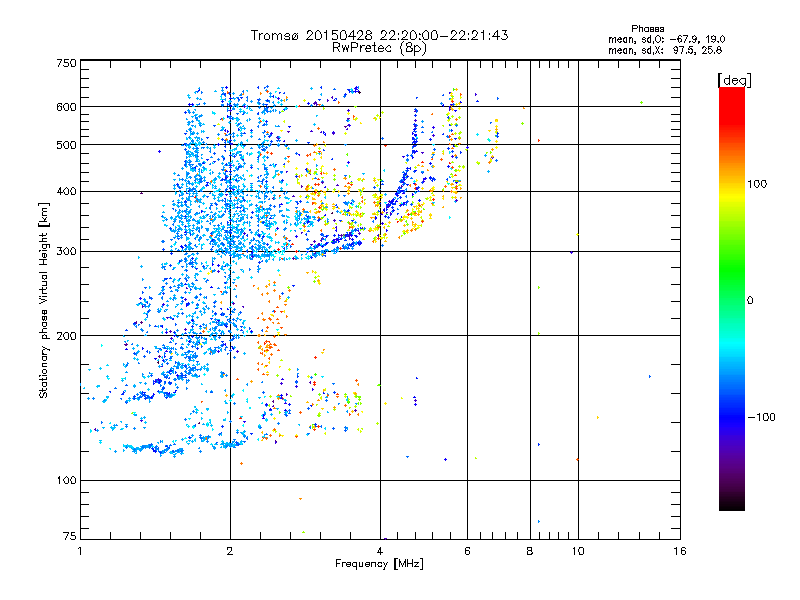Click the light-blue E-layer trace near 115 km
The image size is (800, 600).
coord(153,449)
